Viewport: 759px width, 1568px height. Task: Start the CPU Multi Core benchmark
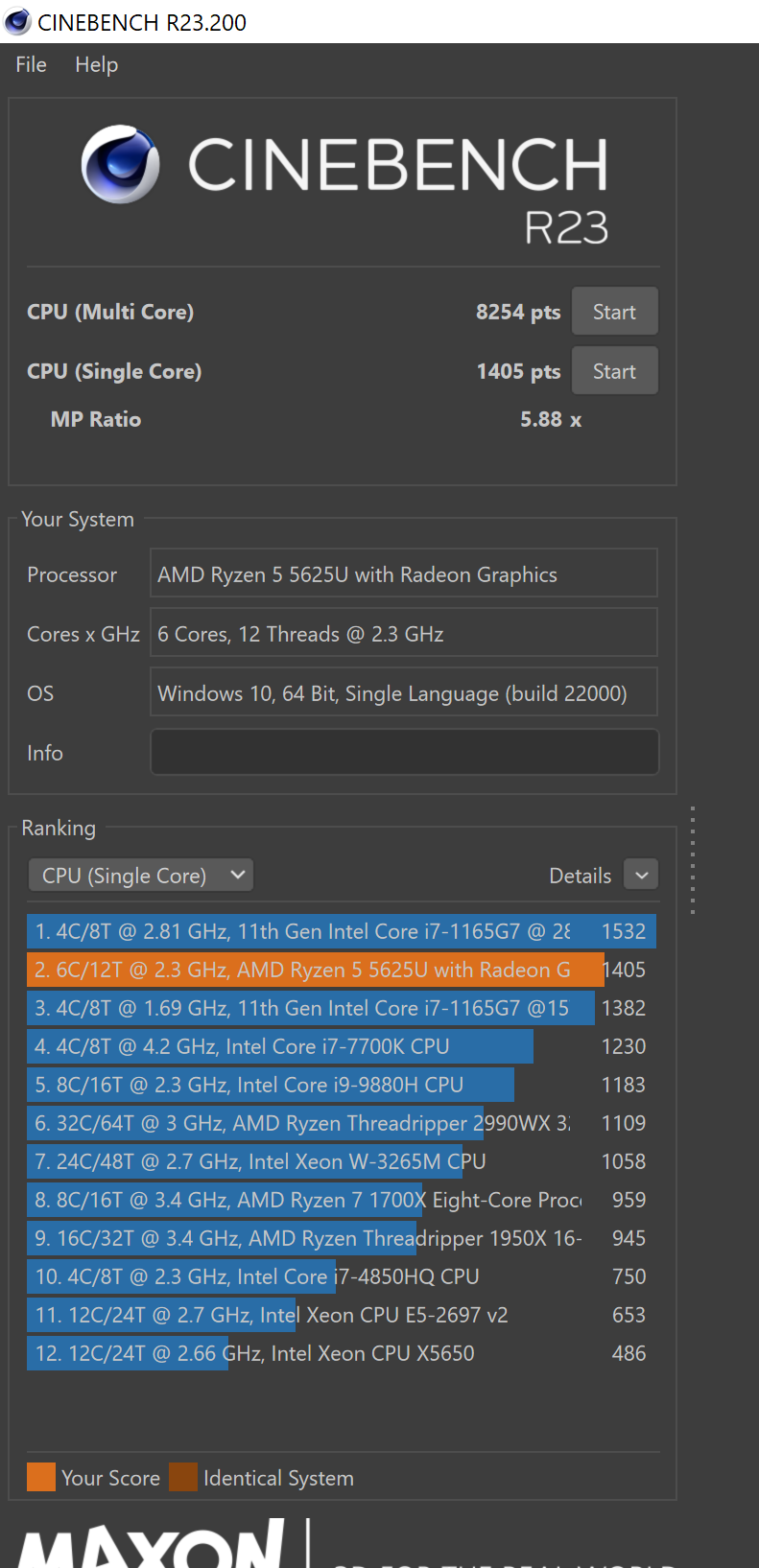click(x=614, y=312)
